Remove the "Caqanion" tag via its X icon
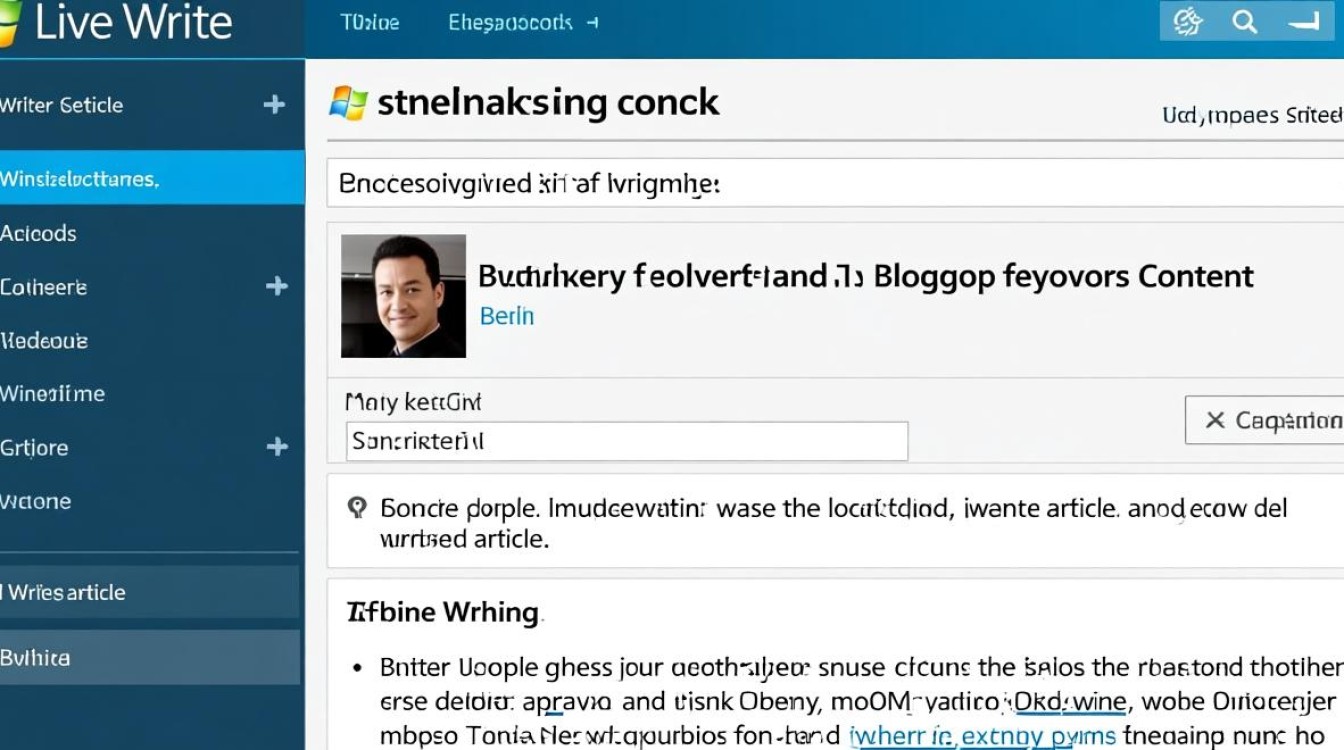Viewport: 1344px width, 750px height. 1218,420
